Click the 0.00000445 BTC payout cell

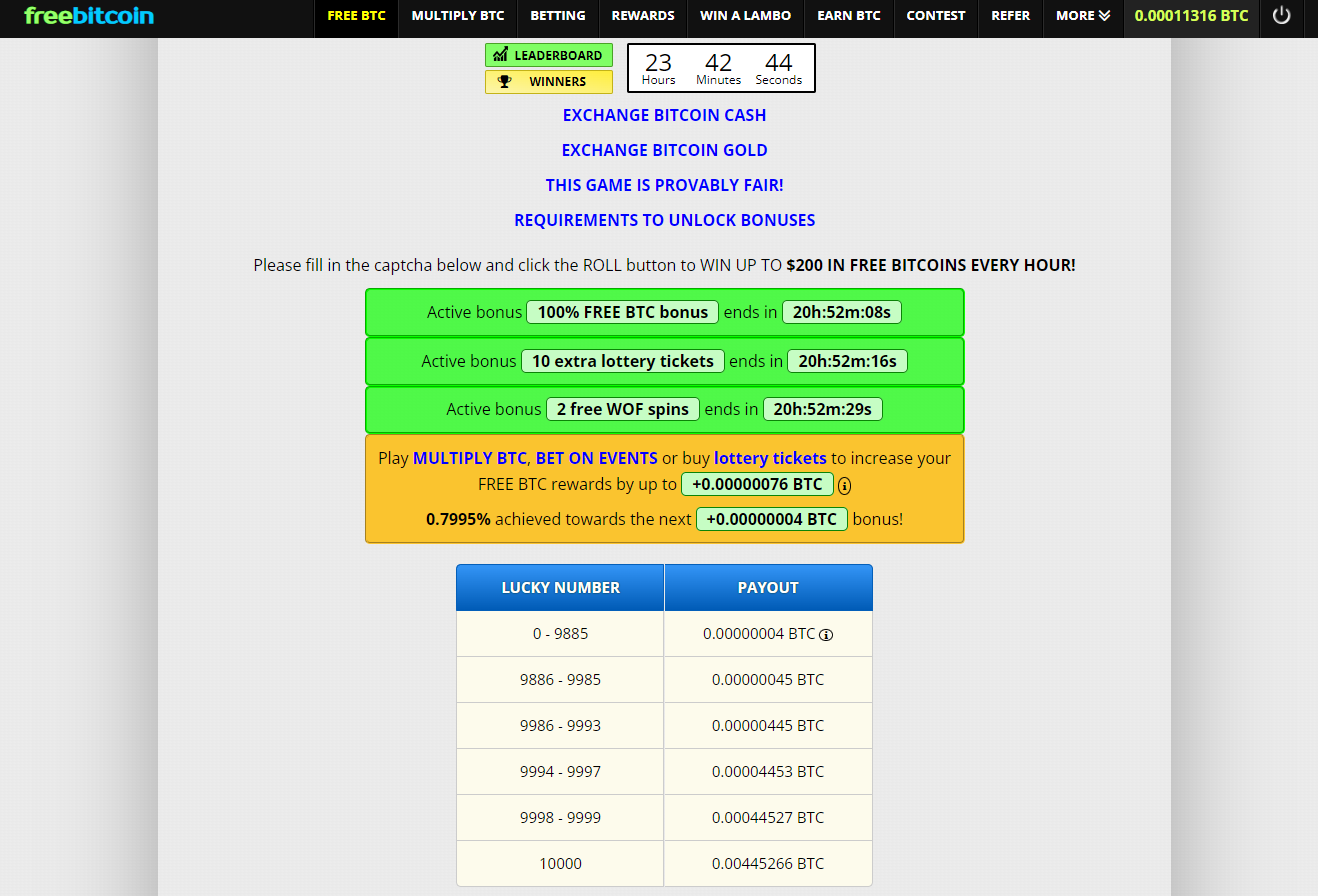click(768, 726)
